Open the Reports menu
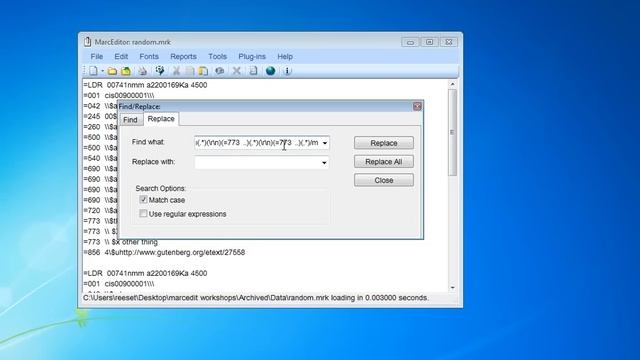Viewport: 640px width, 360px height. tap(183, 56)
